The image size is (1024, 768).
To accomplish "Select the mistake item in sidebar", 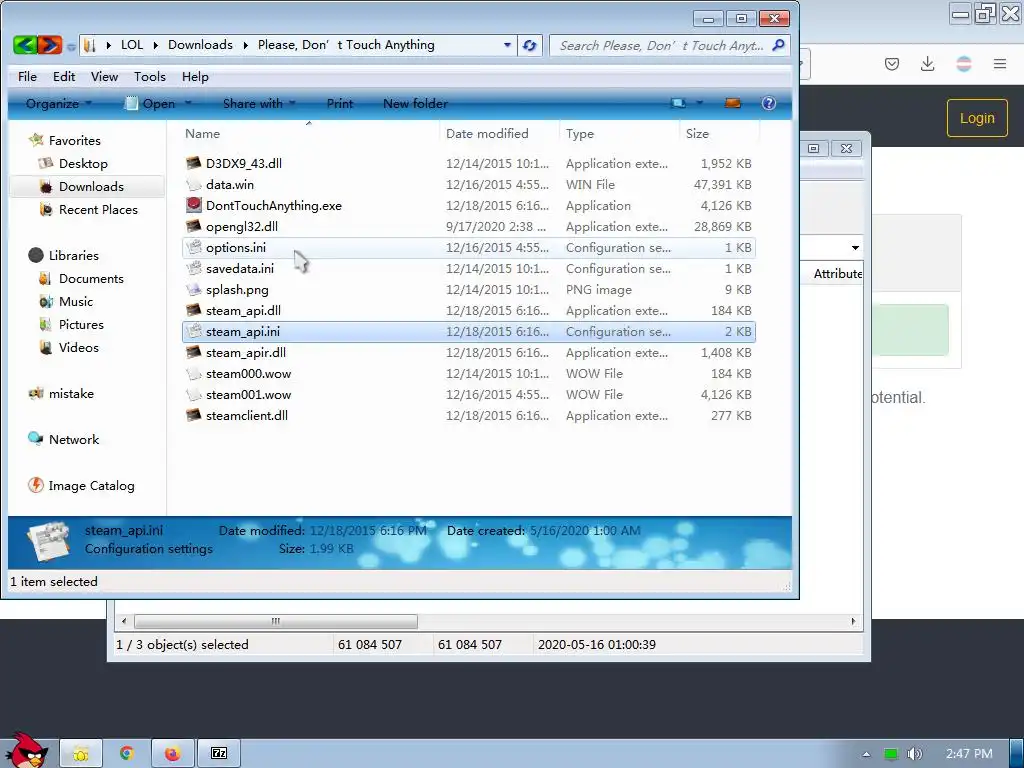I will tap(71, 394).
